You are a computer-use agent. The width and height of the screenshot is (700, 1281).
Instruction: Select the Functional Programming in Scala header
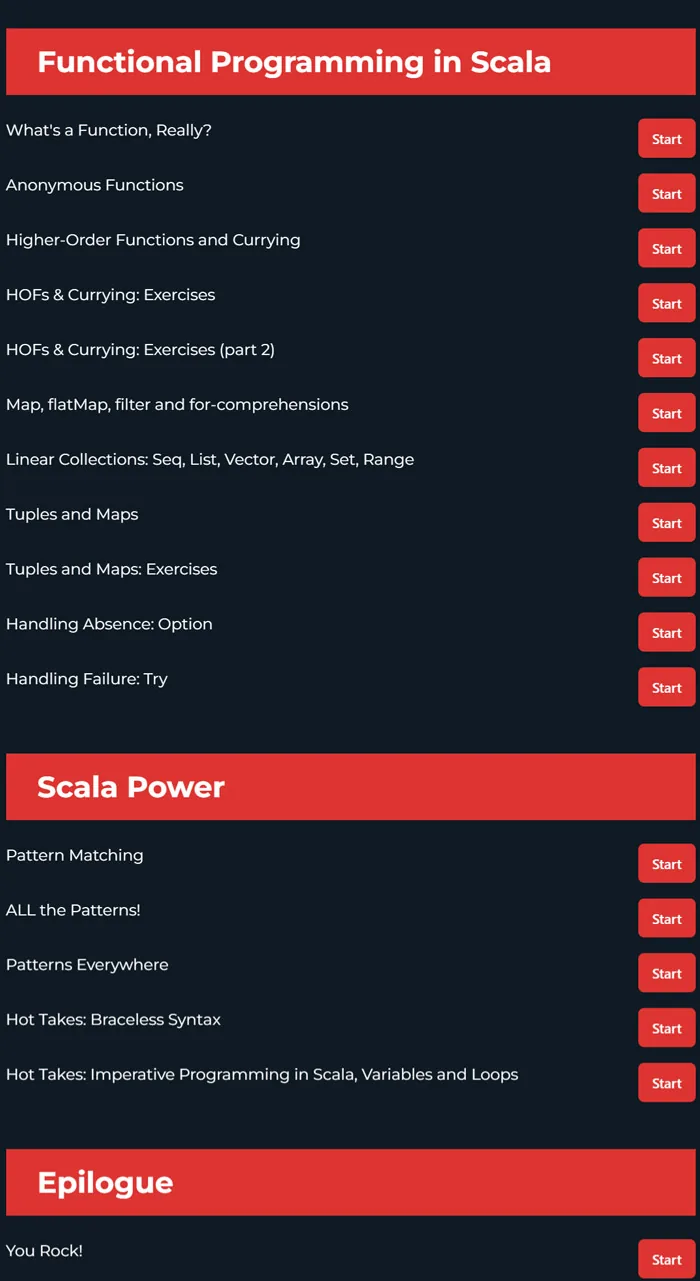[351, 62]
